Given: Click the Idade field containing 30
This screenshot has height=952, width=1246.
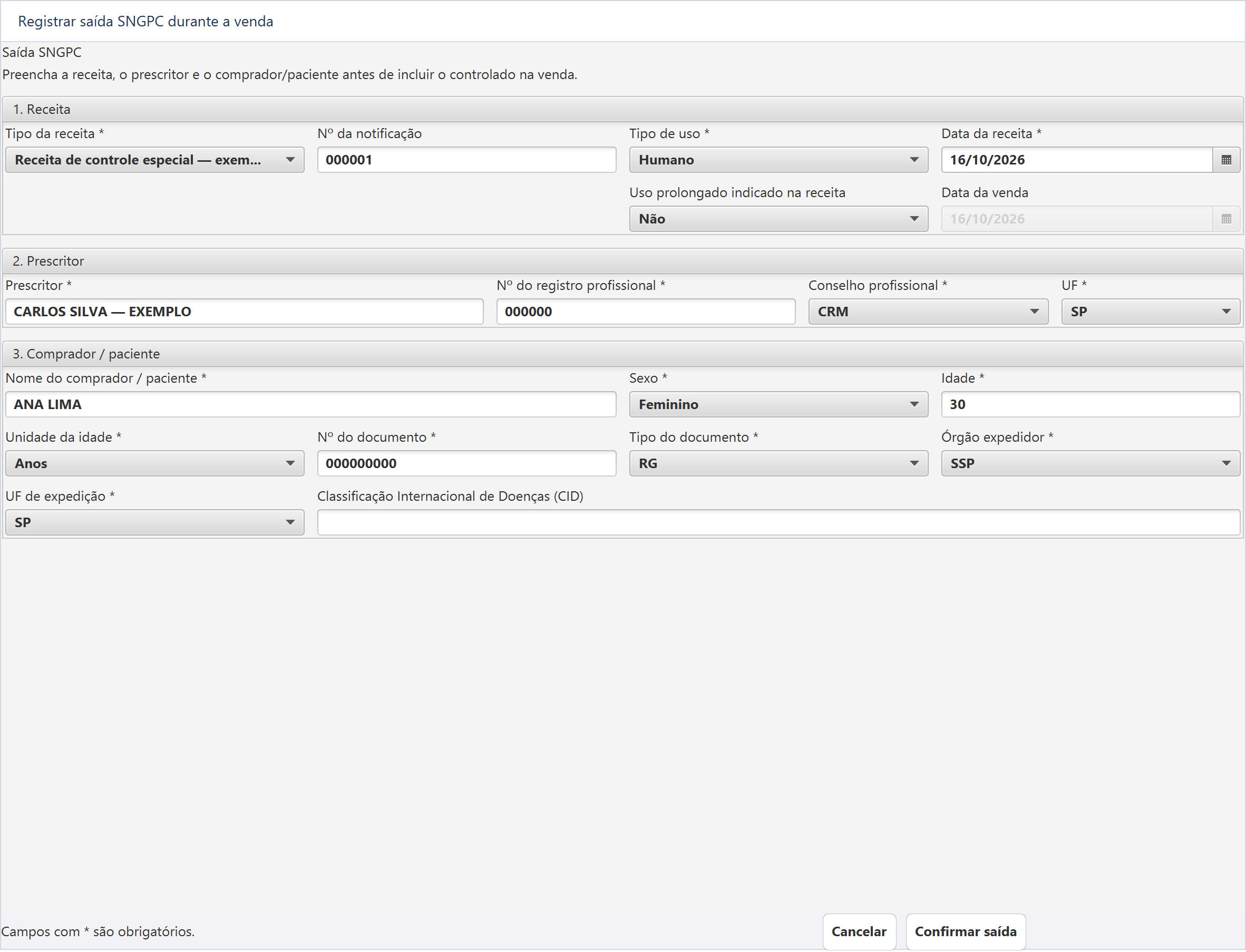Looking at the screenshot, I should (x=1090, y=405).
